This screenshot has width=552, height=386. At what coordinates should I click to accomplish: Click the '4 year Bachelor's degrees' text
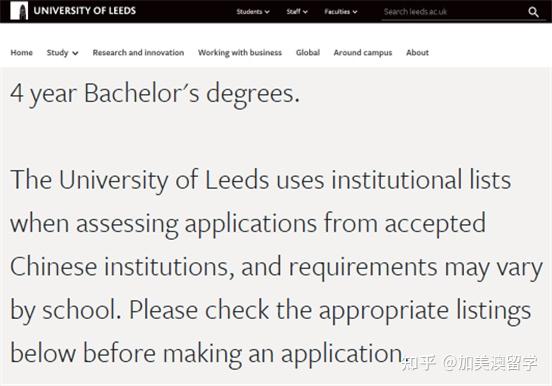coord(155,94)
